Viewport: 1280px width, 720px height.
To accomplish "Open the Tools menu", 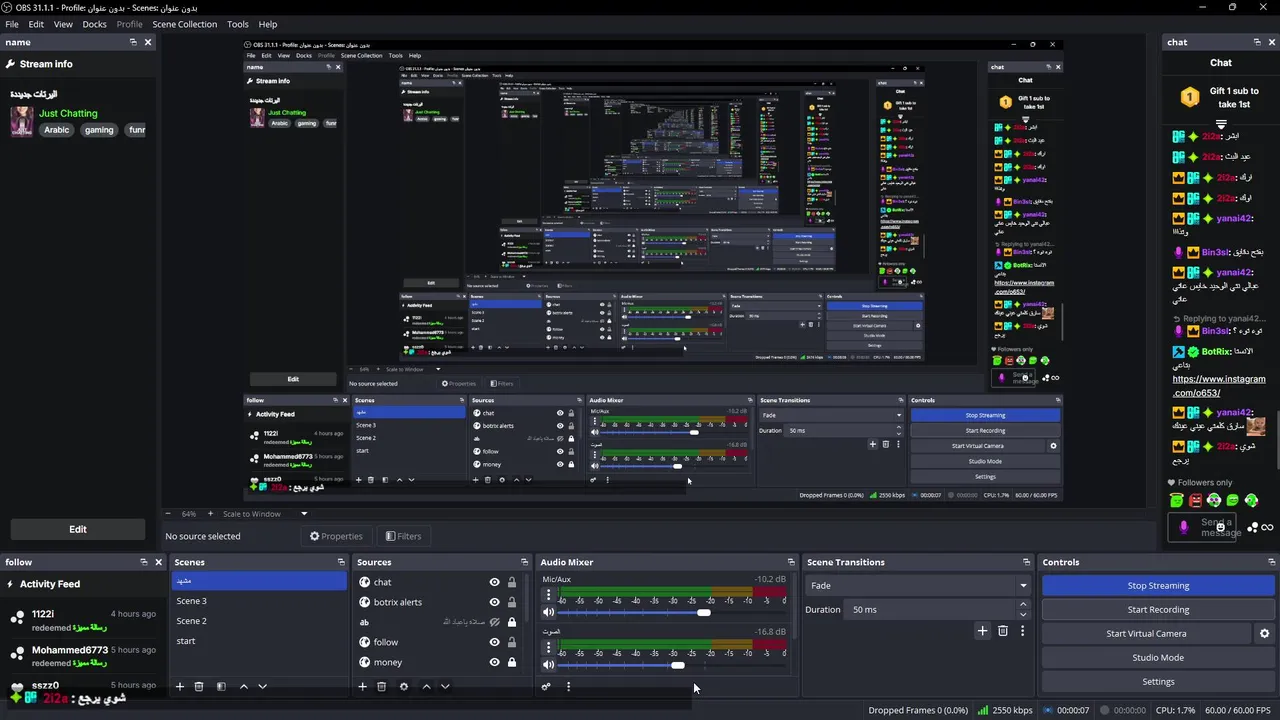I will (238, 24).
